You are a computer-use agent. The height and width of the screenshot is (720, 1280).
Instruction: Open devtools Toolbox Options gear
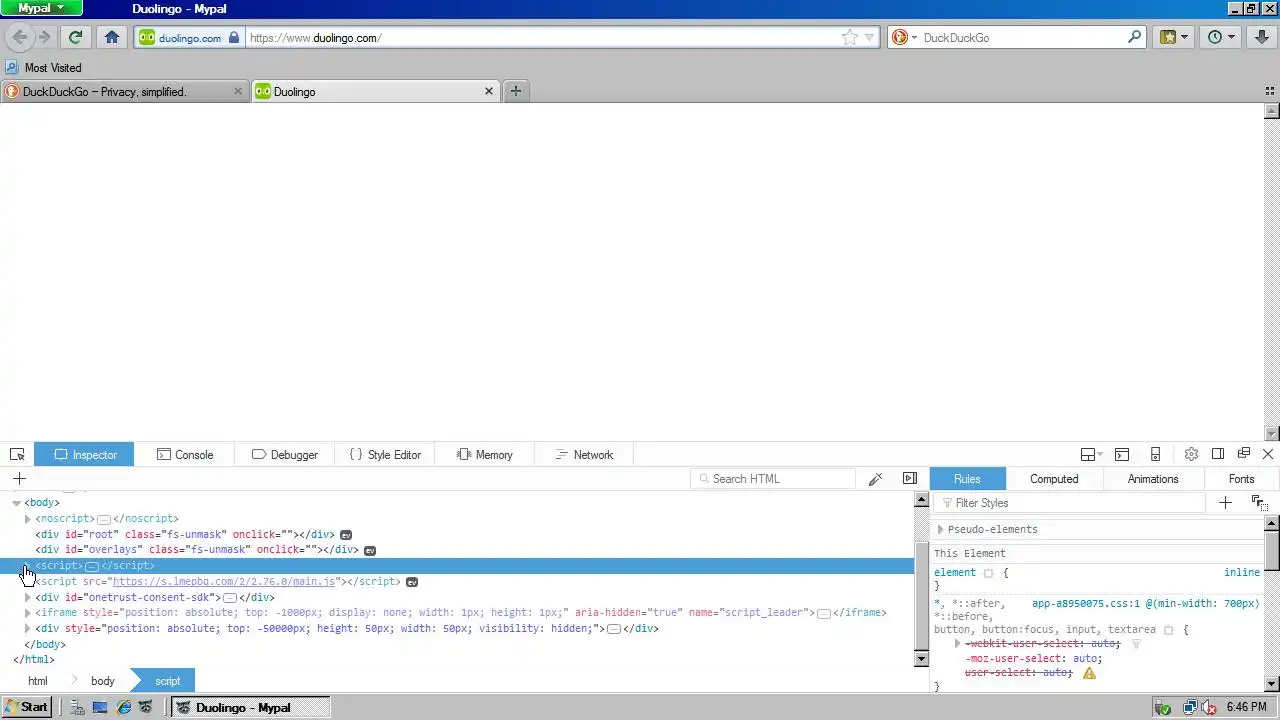pos(1191,454)
